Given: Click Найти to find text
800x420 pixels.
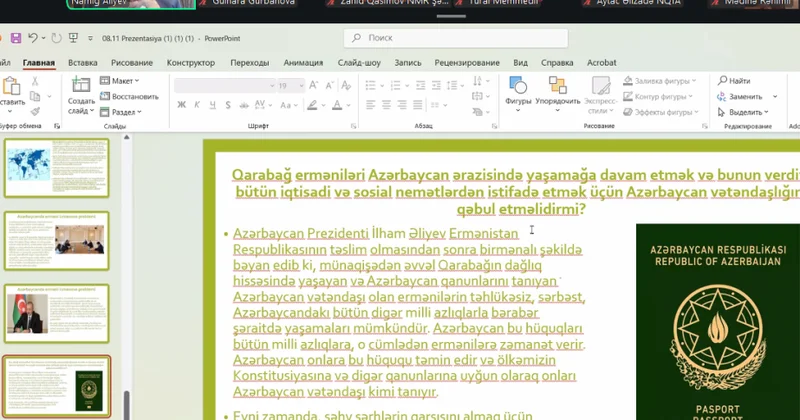Looking at the screenshot, I should [734, 81].
